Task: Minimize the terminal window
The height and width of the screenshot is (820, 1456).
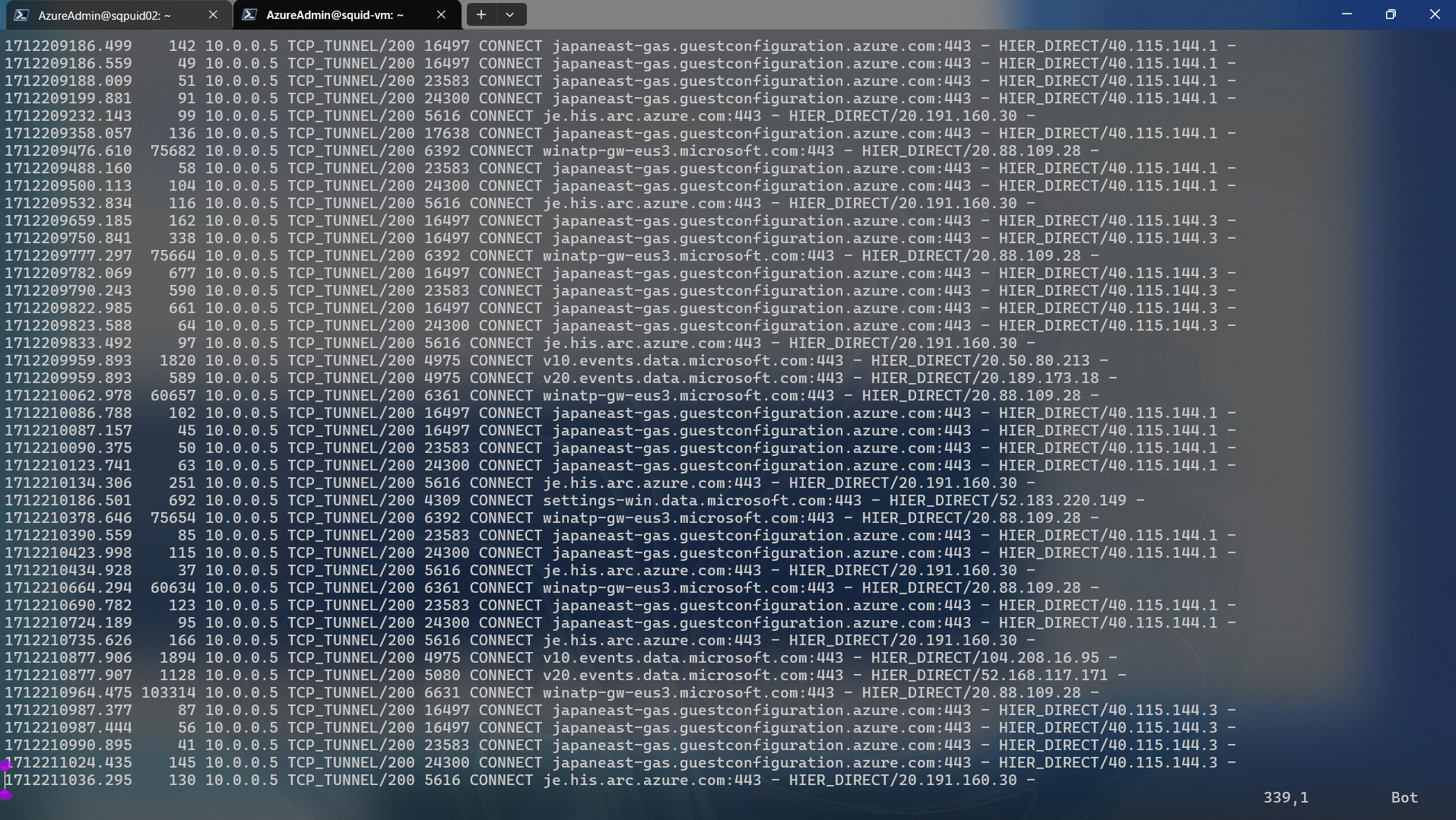Action: click(1347, 14)
